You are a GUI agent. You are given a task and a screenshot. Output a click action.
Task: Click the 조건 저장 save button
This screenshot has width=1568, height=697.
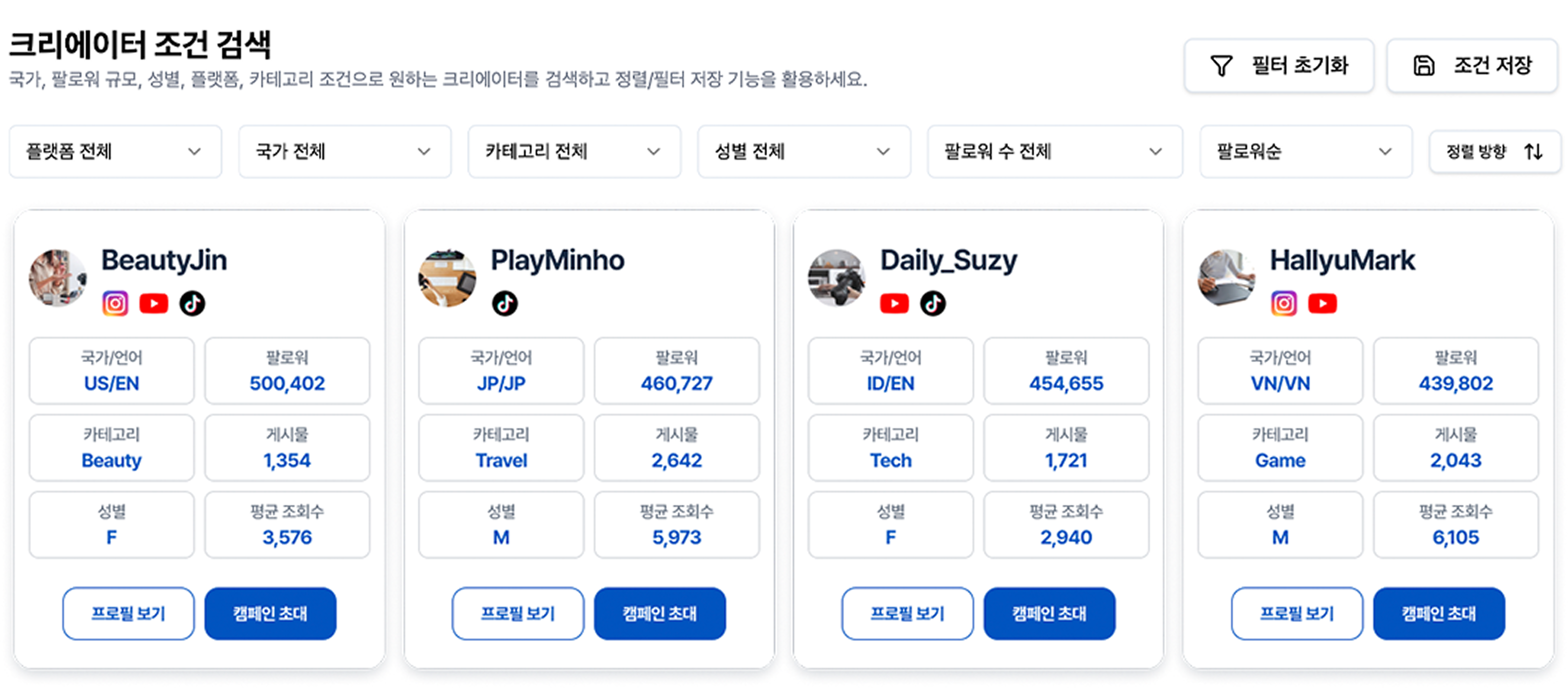(x=1472, y=66)
